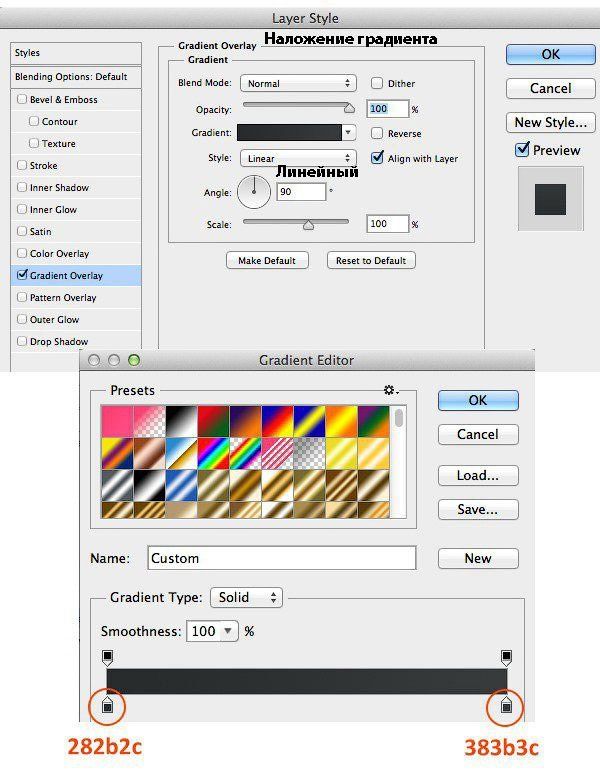The height and width of the screenshot is (776, 600).
Task: Enable Color Overlay effect
Action: point(22,253)
